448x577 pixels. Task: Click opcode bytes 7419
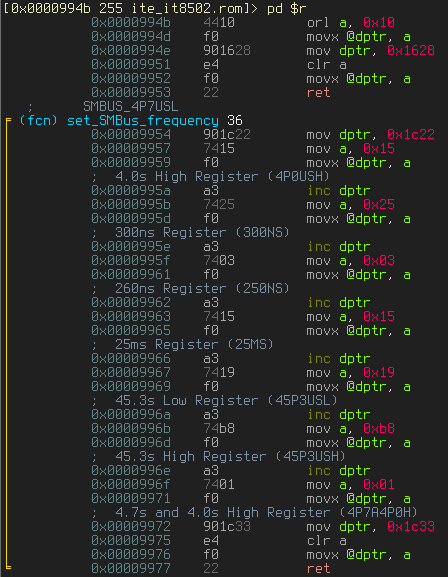[219, 372]
